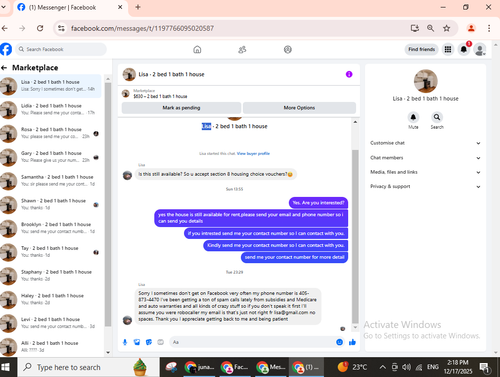Screen dimensions: 500x377
Task: Open Windows Start menu
Action: tap(5, 367)
